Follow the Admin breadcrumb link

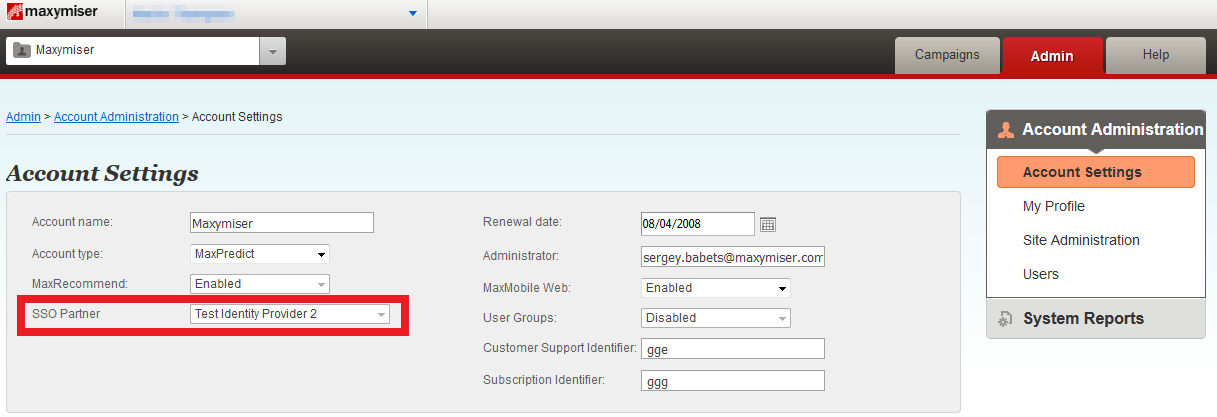pyautogui.click(x=23, y=117)
